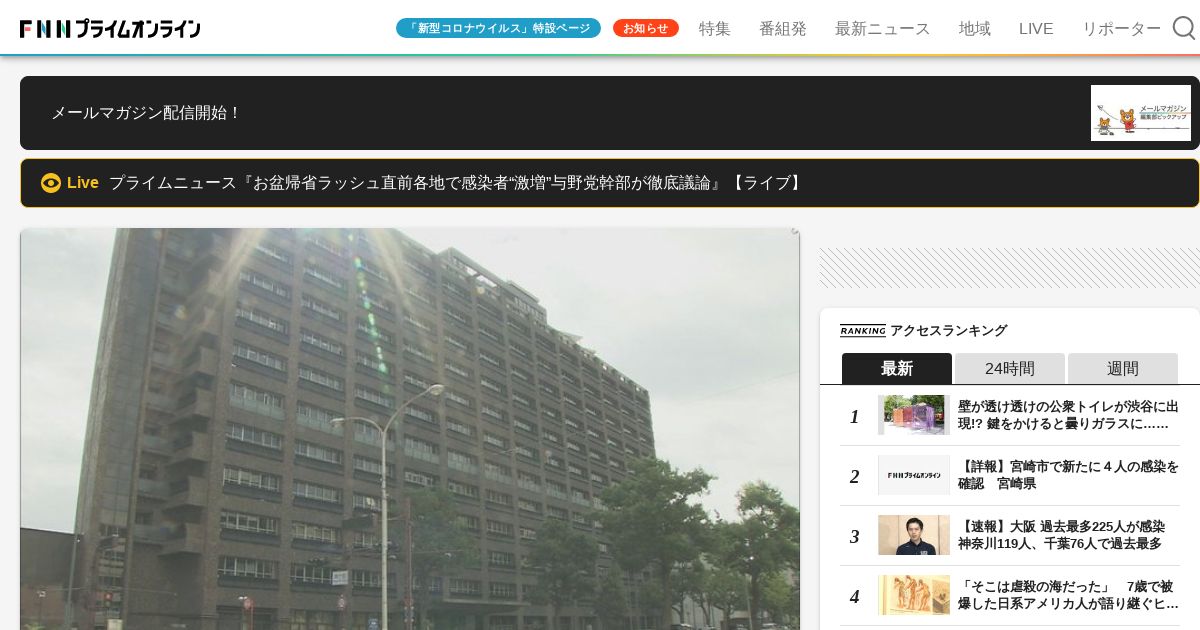Viewport: 1200px width, 630px height.
Task: Open the 新型コロナウイルス特設ページ button
Action: pyautogui.click(x=498, y=28)
